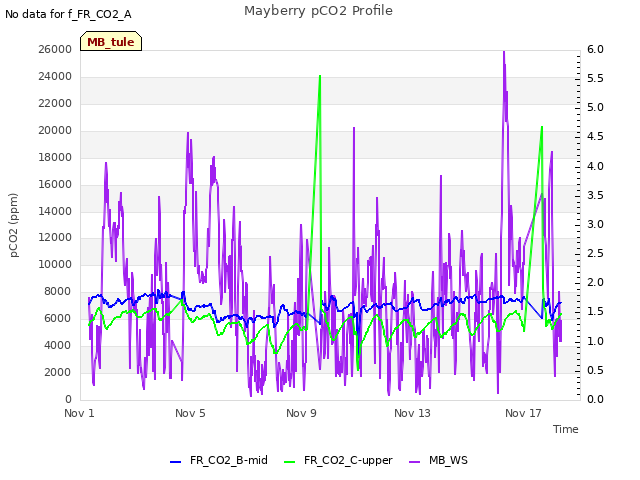Toggle the FR_CO2_B-mid legend entry
Image resolution: width=640 pixels, height=480 pixels.
point(219,460)
